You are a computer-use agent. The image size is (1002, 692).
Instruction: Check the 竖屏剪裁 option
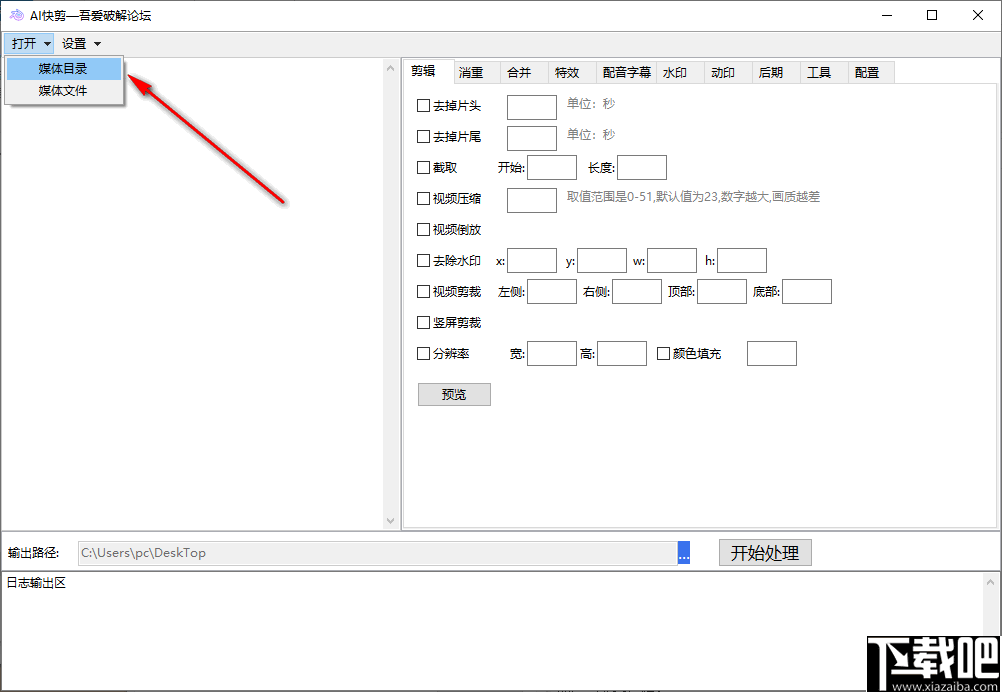tap(423, 323)
